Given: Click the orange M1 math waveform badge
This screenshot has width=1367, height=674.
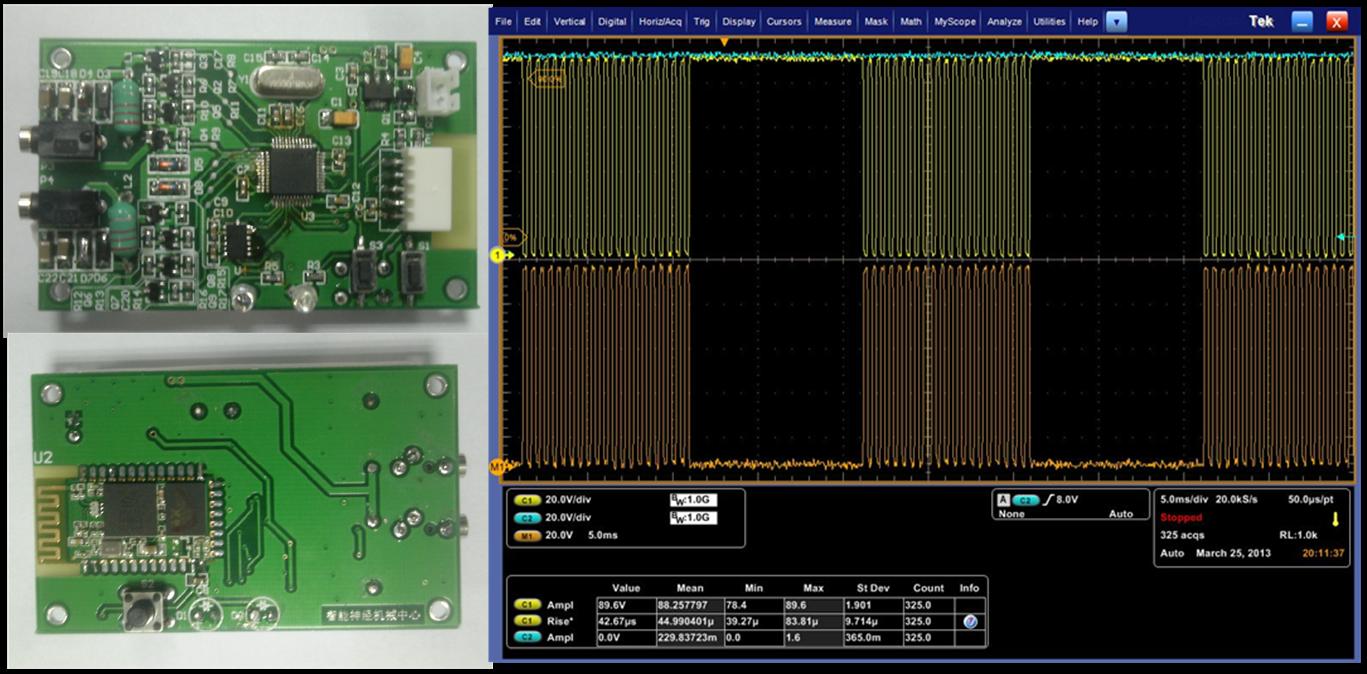Looking at the screenshot, I should click(525, 535).
